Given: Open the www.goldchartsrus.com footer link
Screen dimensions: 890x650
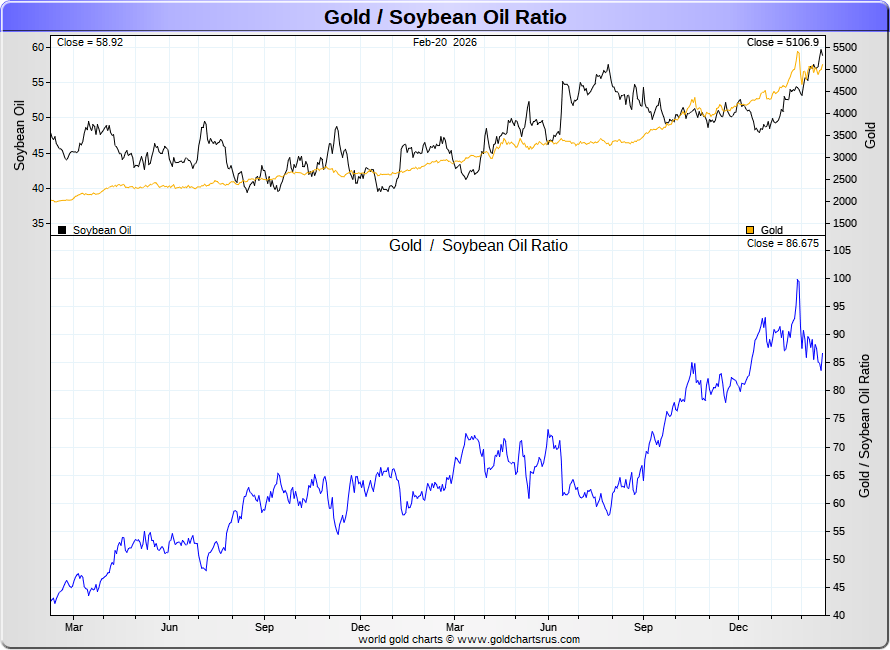Looking at the screenshot, I should (518, 639).
